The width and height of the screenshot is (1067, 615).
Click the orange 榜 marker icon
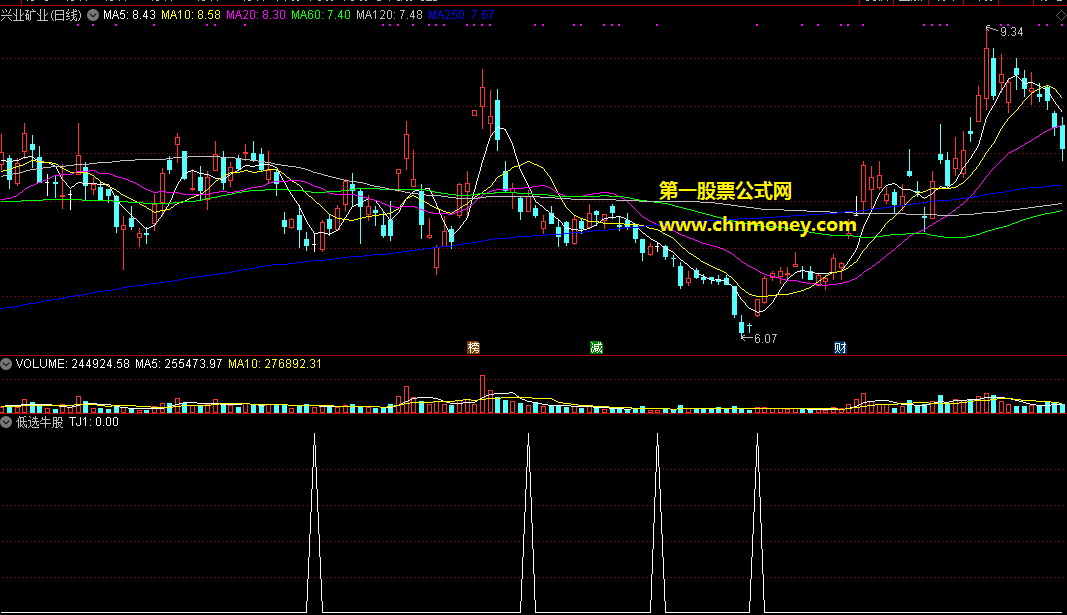click(x=474, y=348)
